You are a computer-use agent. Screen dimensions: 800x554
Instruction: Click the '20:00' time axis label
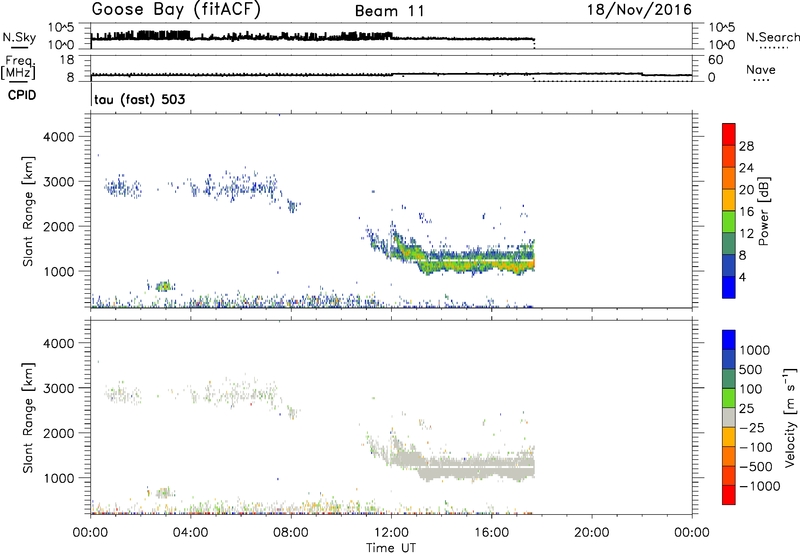click(591, 533)
